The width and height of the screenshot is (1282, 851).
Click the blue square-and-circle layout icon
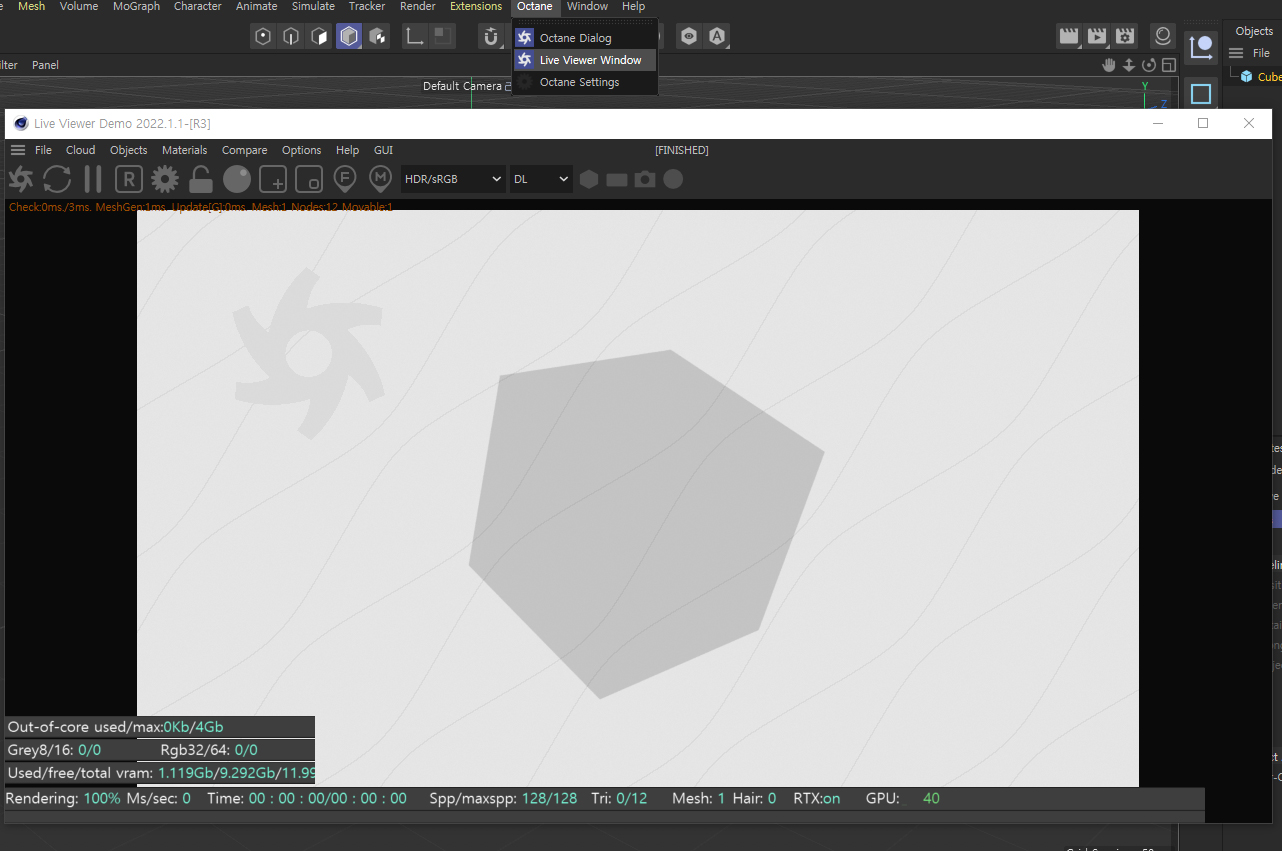click(1201, 47)
